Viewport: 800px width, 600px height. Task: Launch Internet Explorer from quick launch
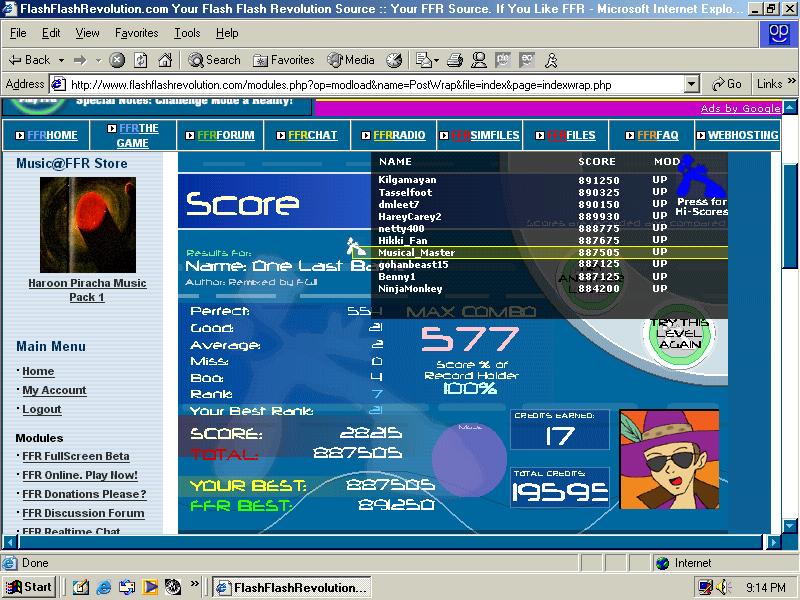click(104, 587)
